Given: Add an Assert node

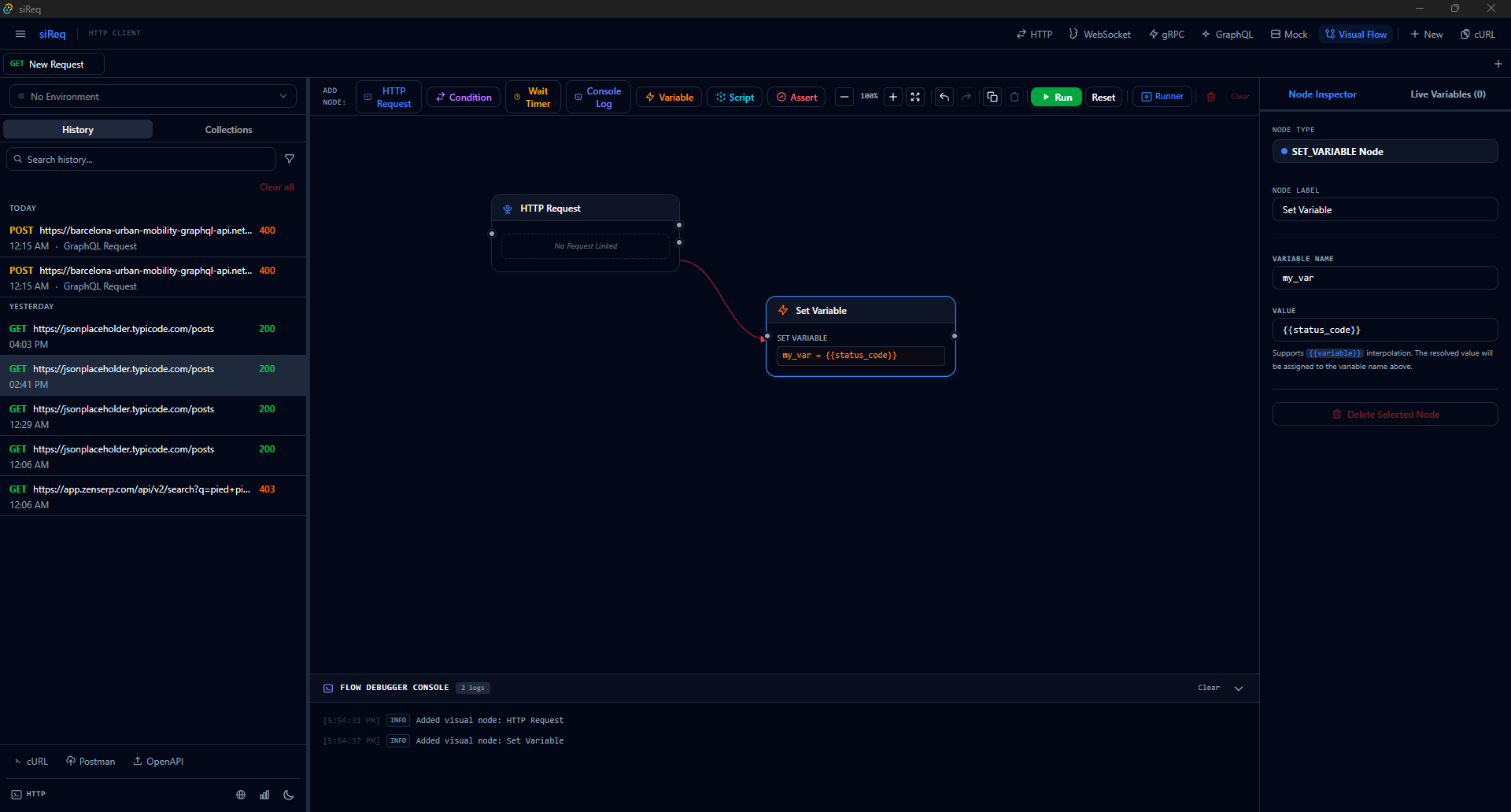Looking at the screenshot, I should click(796, 97).
